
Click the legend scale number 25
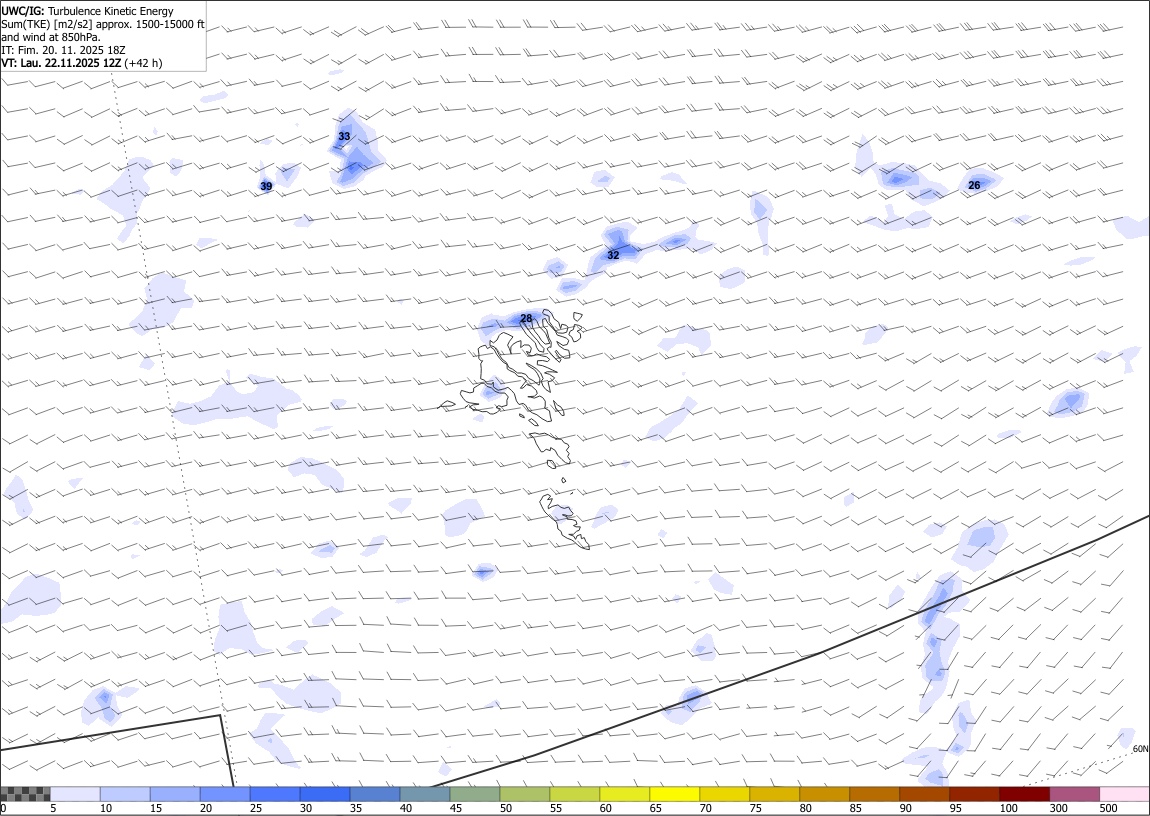point(256,808)
